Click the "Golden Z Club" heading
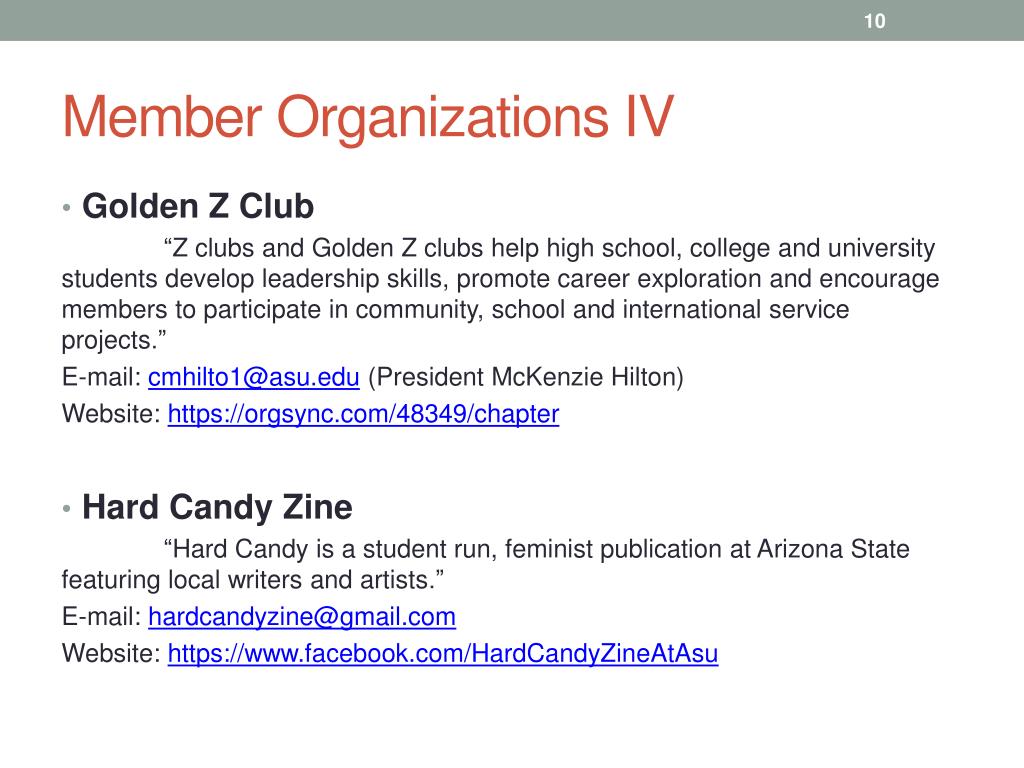 (x=198, y=206)
